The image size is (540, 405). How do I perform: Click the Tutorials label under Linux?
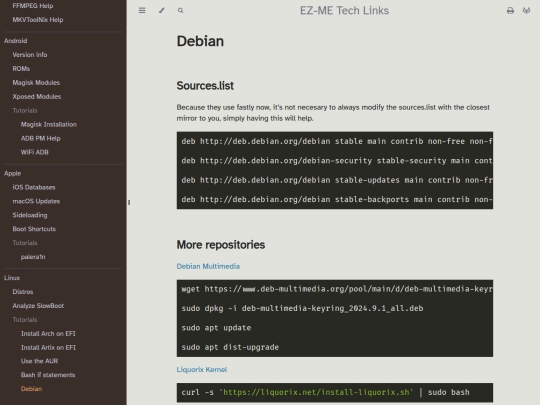25,320
